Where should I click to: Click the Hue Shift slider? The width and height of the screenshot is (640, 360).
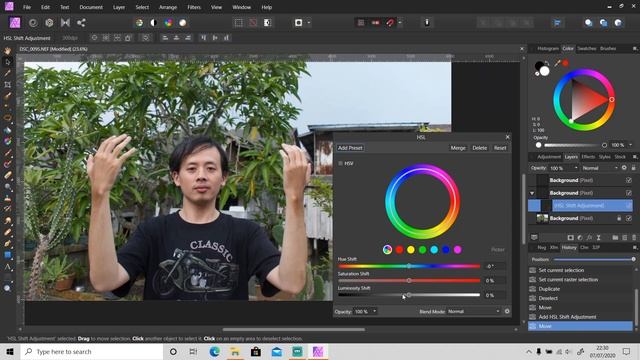(x=409, y=266)
